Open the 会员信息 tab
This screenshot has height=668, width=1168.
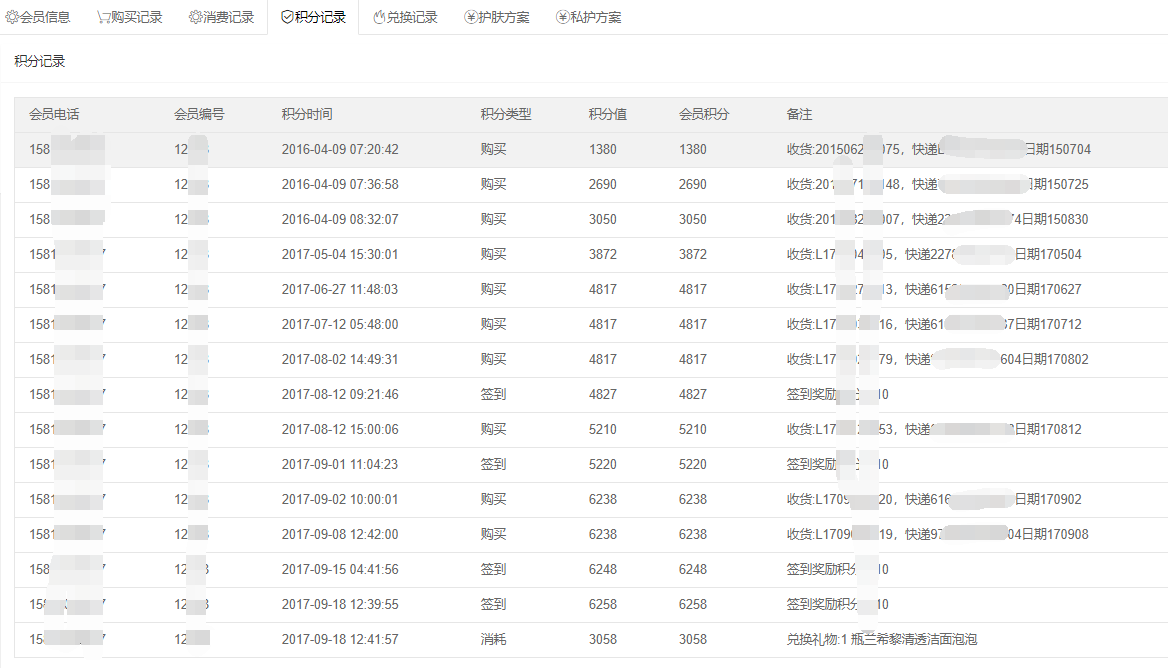click(x=38, y=17)
